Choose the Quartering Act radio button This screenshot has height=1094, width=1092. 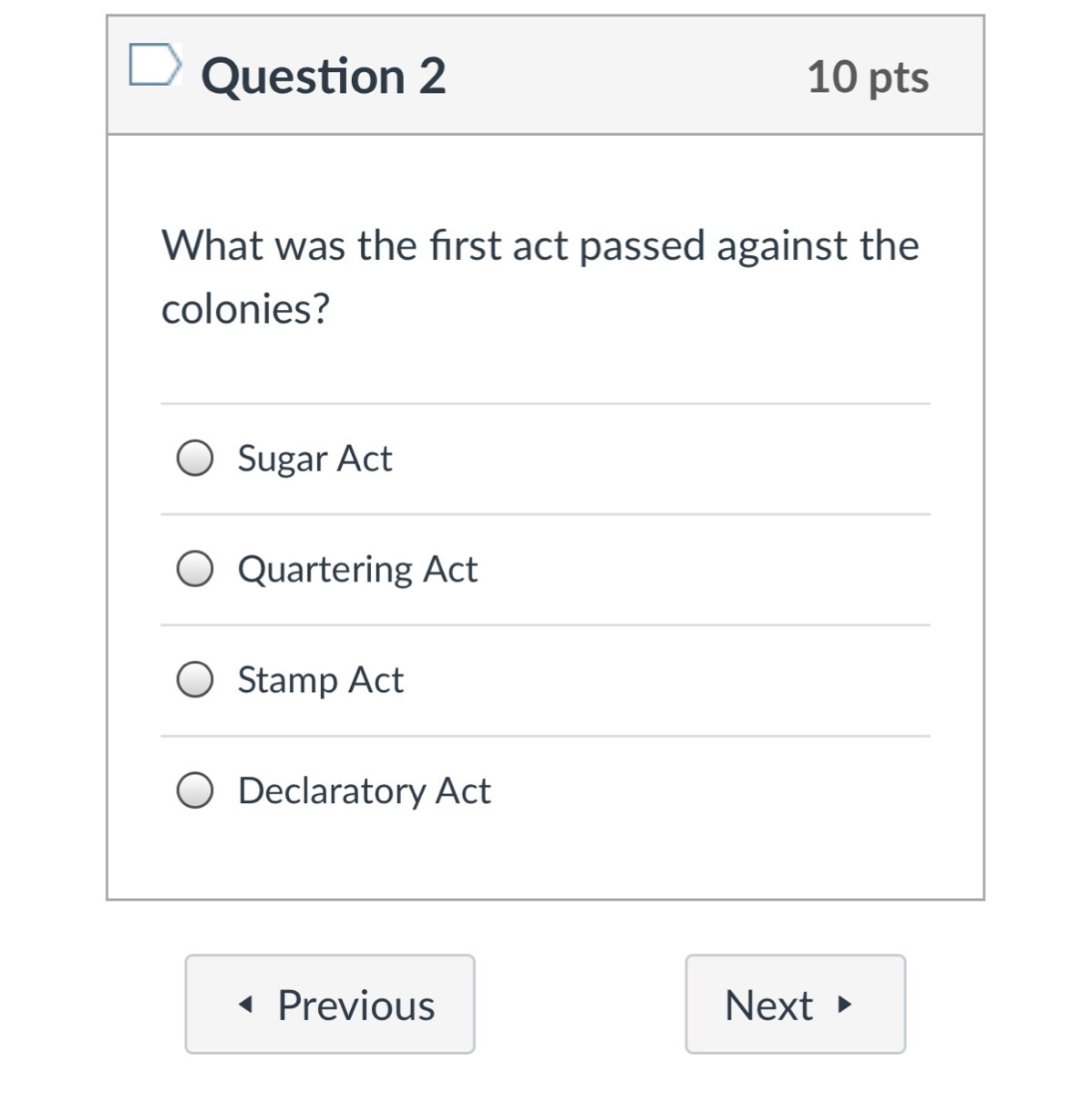195,570
